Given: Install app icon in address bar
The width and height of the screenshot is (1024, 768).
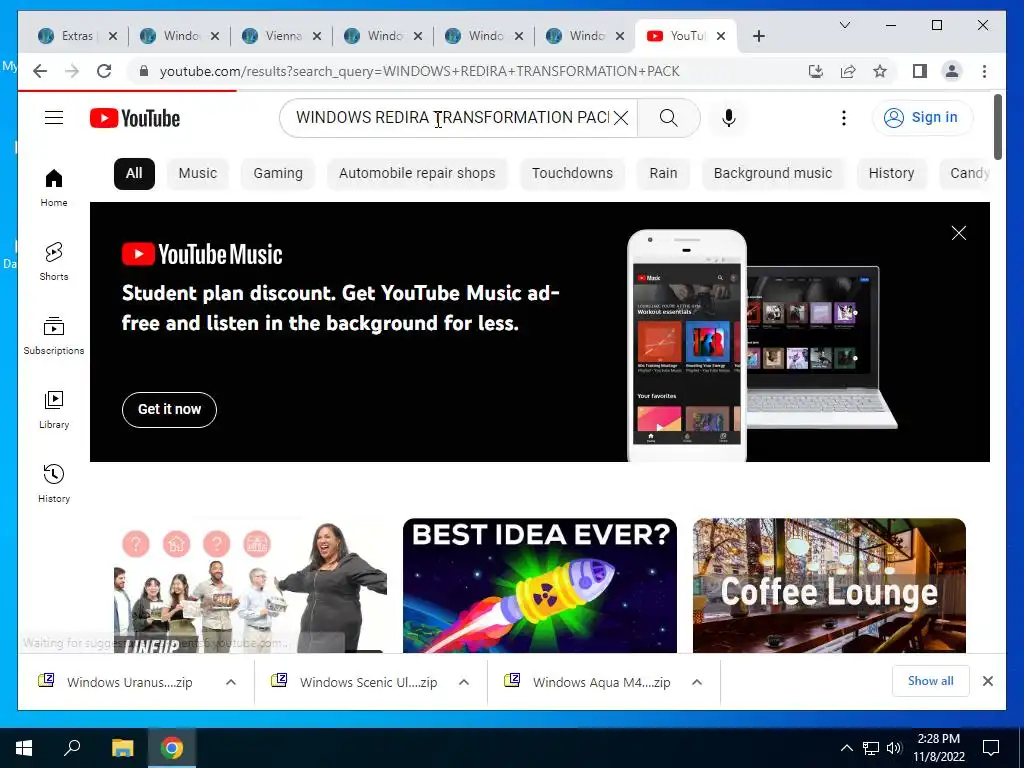Looking at the screenshot, I should (816, 71).
